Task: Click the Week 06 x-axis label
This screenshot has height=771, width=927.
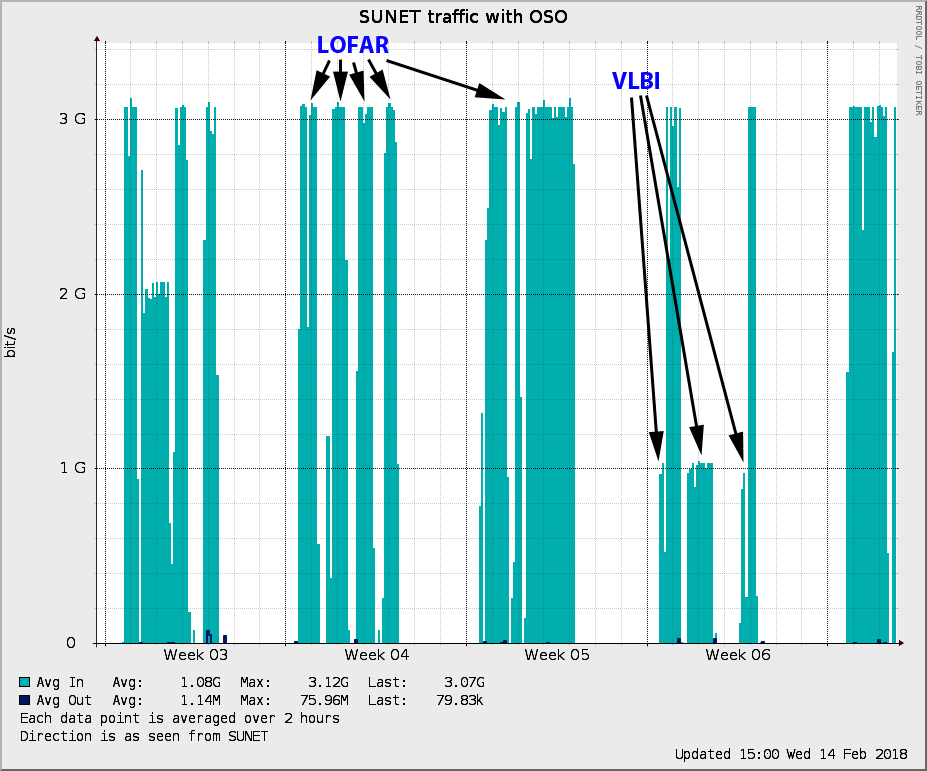Action: point(738,655)
